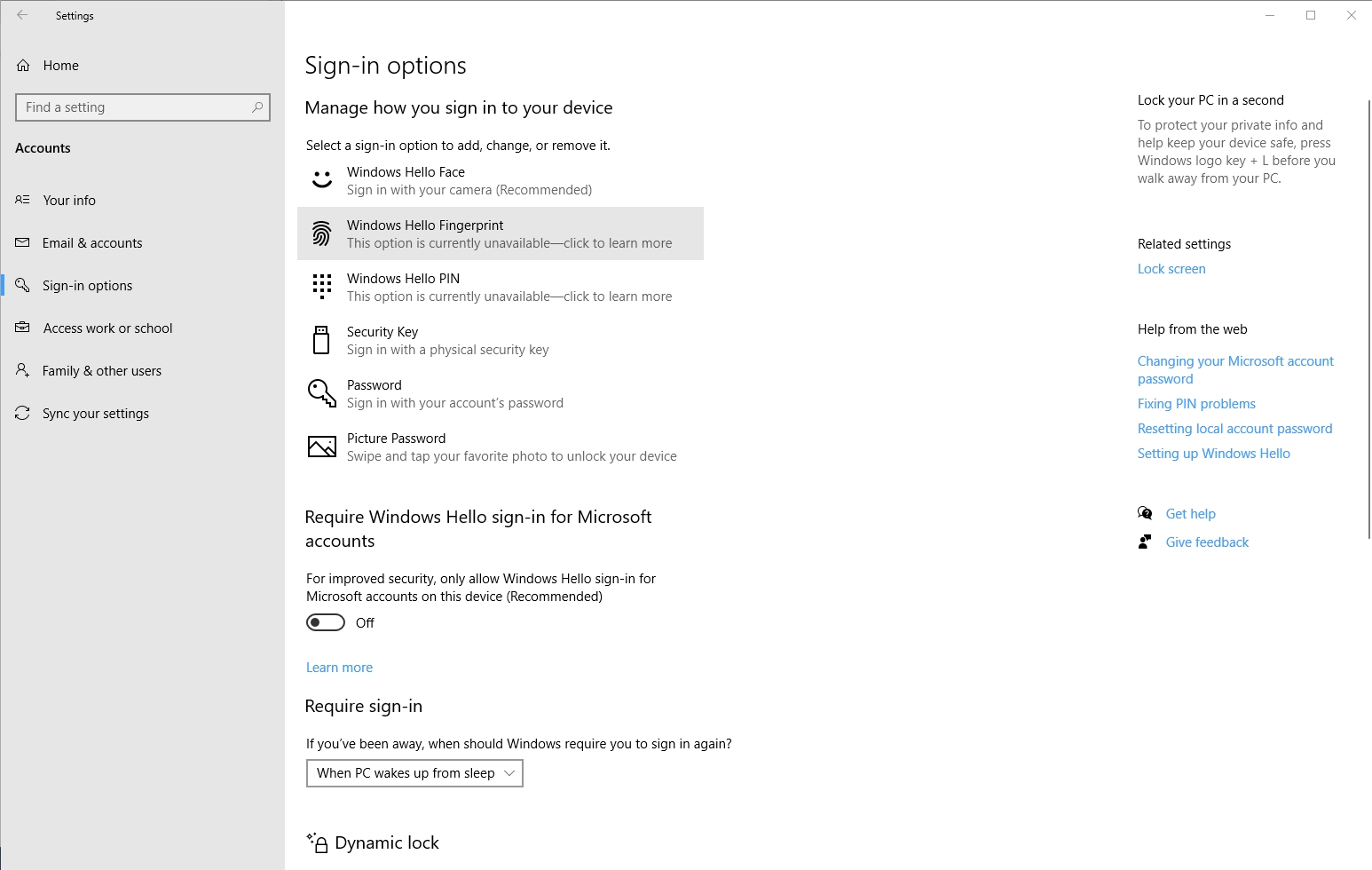Viewport: 1372px width, 870px height.
Task: Open the Require sign-in dropdown
Action: pos(414,773)
